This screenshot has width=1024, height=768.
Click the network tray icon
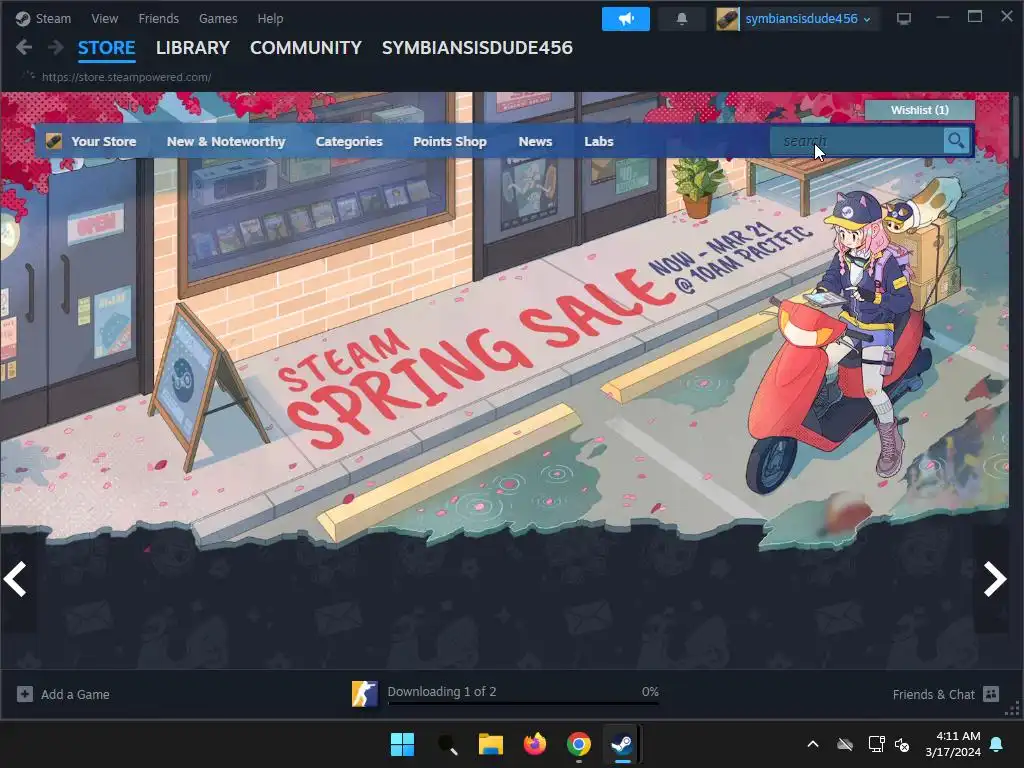(x=876, y=744)
